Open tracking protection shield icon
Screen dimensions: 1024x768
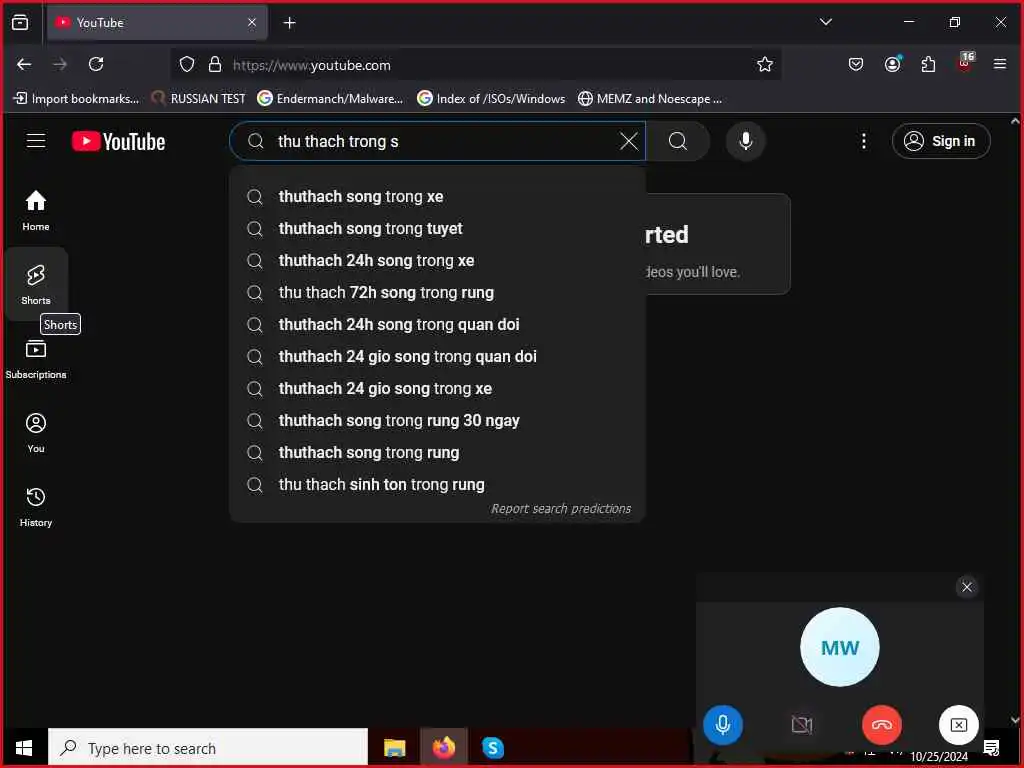[x=187, y=64]
